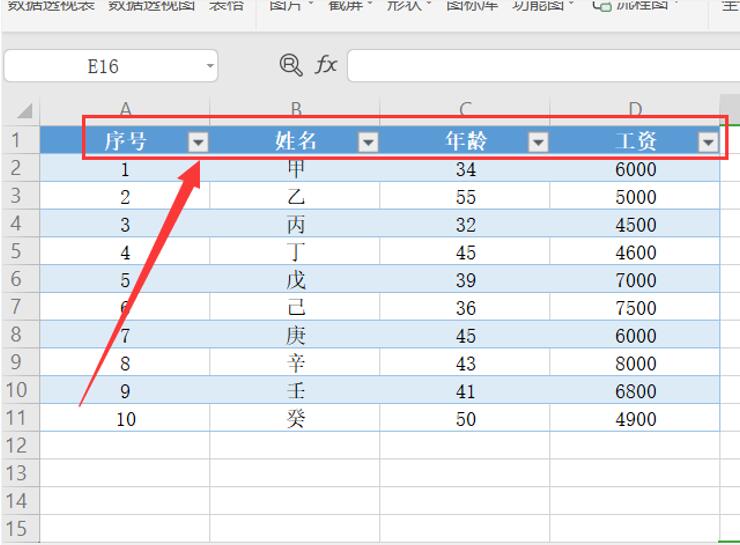740x545 pixels.
Task: Click into the formula bar input
Action: coord(544,66)
